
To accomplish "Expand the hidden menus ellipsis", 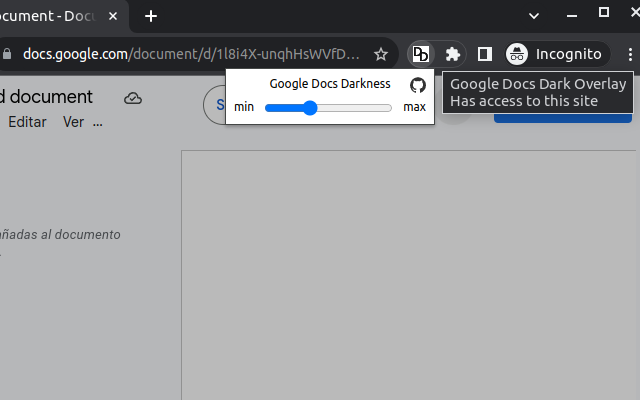I will pos(98,122).
